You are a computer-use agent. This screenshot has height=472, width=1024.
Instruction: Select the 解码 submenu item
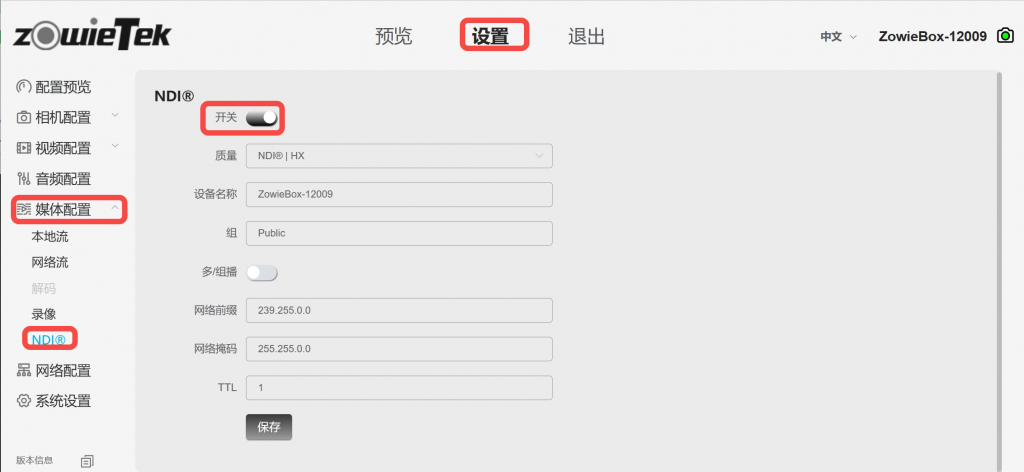tap(44, 289)
